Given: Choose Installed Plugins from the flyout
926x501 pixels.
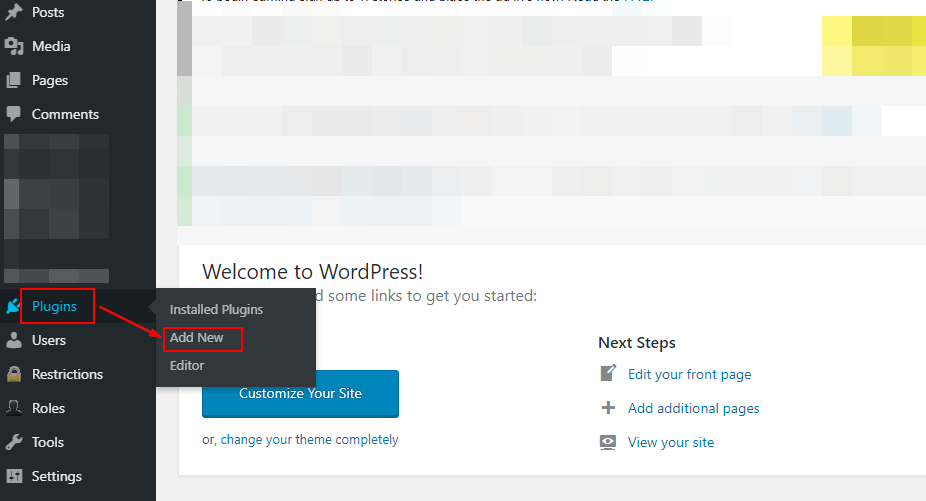Looking at the screenshot, I should point(216,310).
